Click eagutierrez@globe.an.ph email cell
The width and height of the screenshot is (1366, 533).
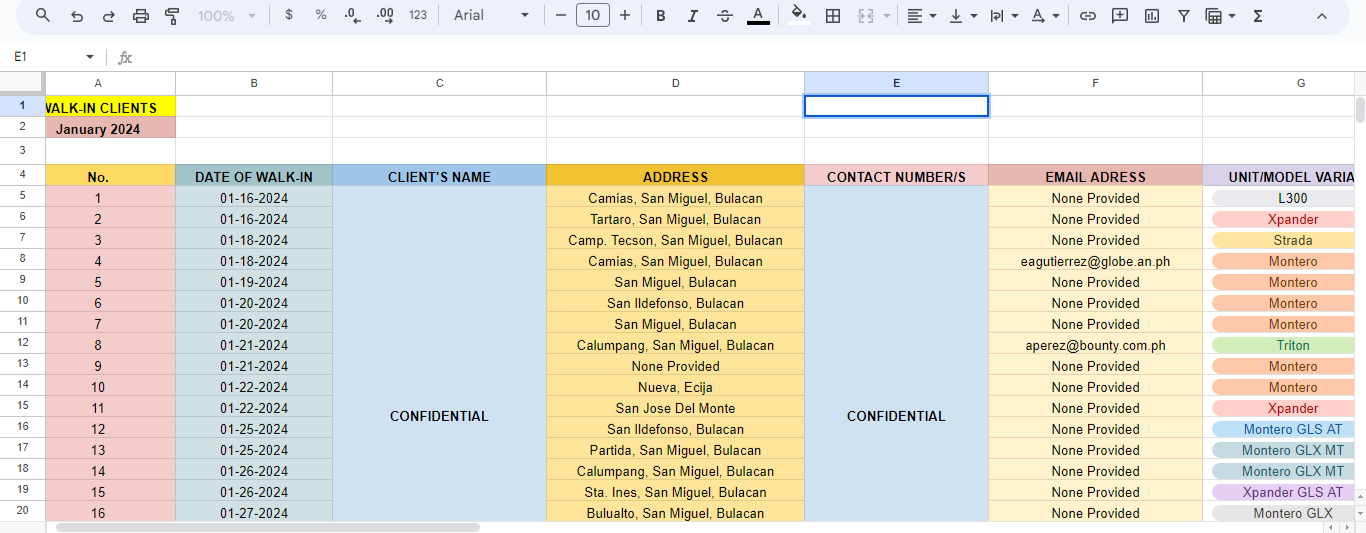pos(1095,261)
